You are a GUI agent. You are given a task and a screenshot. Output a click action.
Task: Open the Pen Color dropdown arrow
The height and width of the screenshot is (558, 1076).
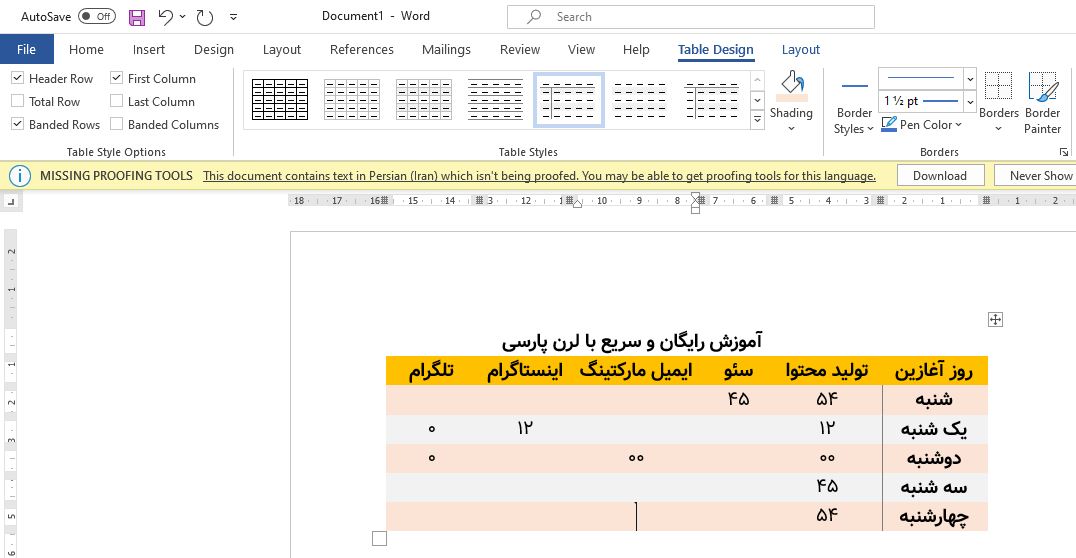point(959,124)
